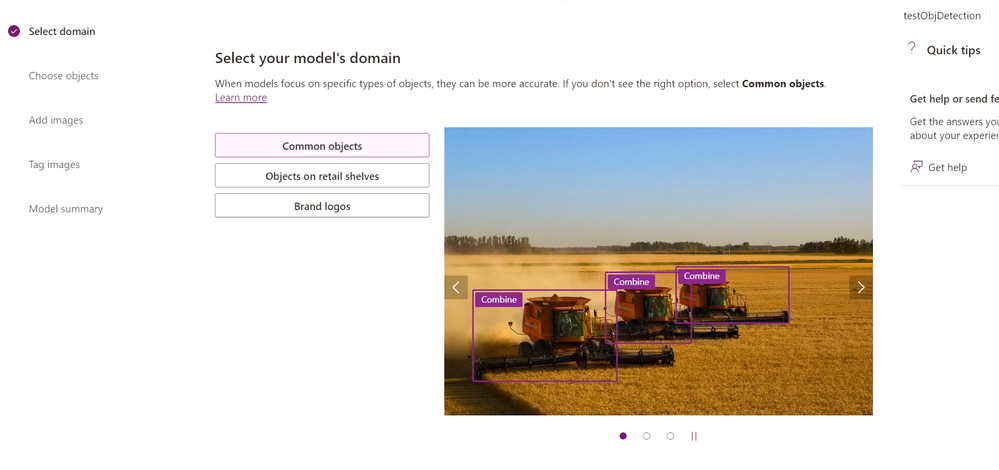
Task: Select the first carousel dot
Action: (x=623, y=436)
